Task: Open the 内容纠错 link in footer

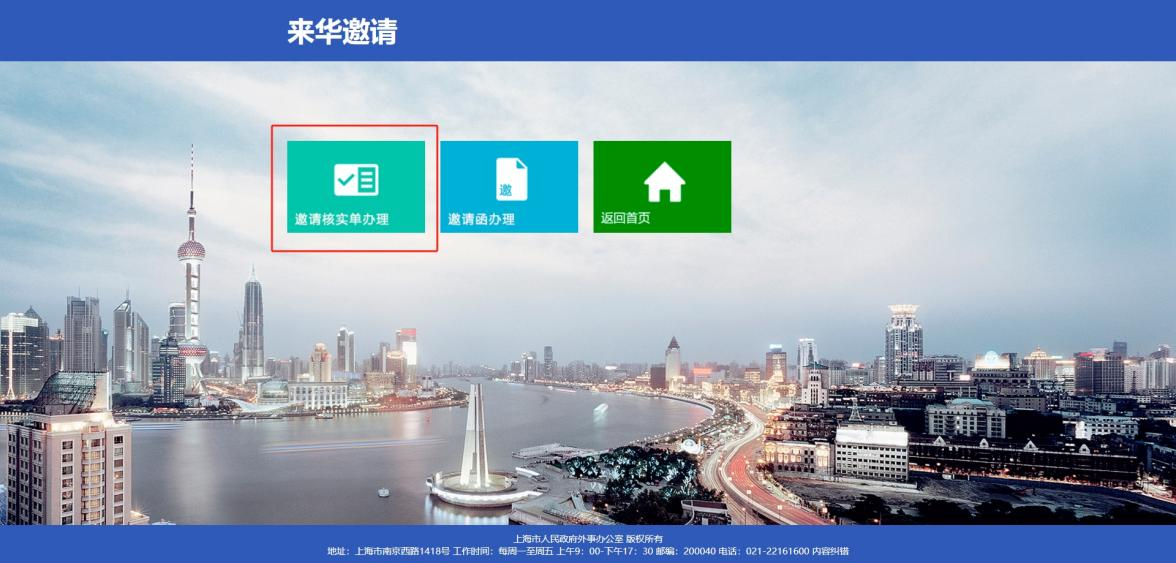Action: tap(830, 551)
